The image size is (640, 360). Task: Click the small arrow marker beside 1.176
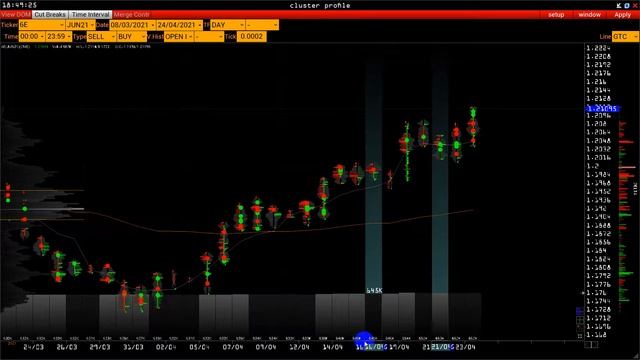pos(583,293)
